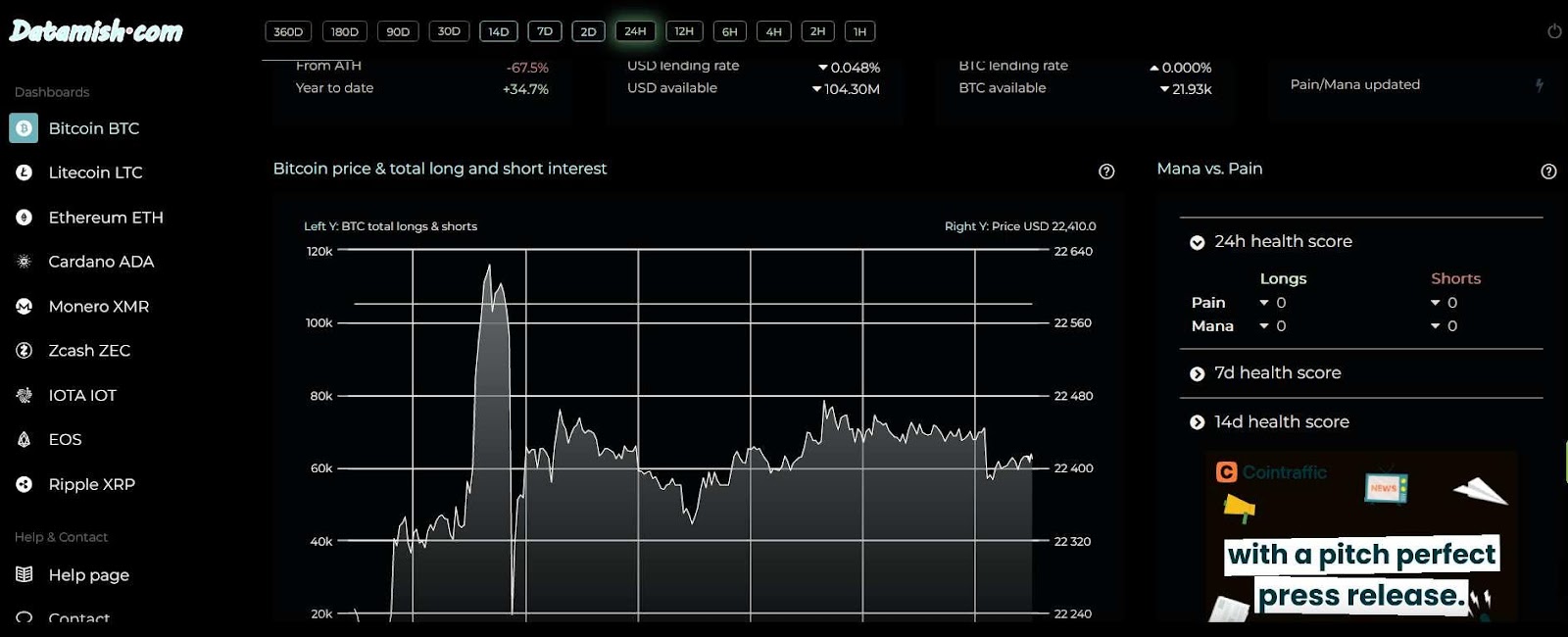Open help for Bitcoin price chart

tap(1106, 171)
